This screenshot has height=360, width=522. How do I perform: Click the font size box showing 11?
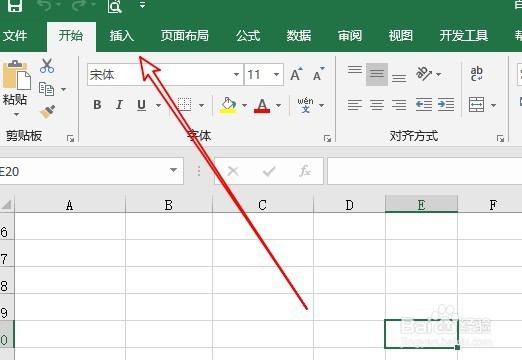click(x=258, y=75)
